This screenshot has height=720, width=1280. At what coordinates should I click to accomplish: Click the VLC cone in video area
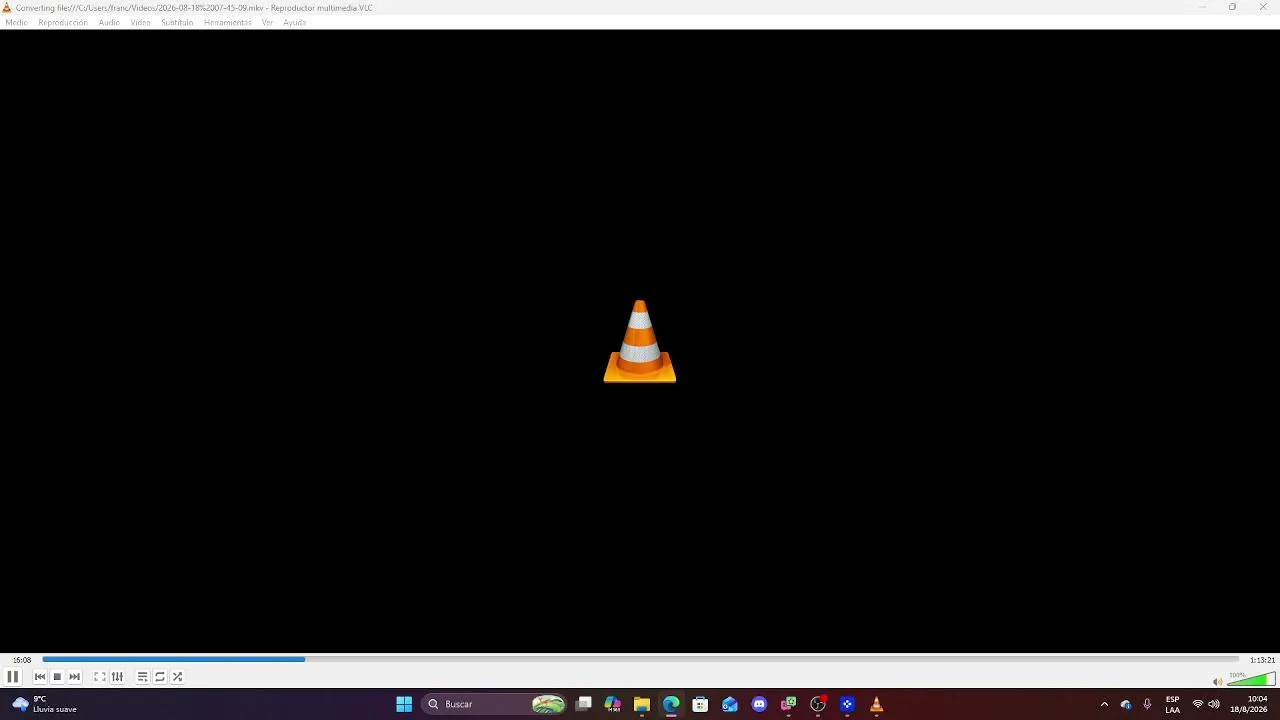click(640, 341)
